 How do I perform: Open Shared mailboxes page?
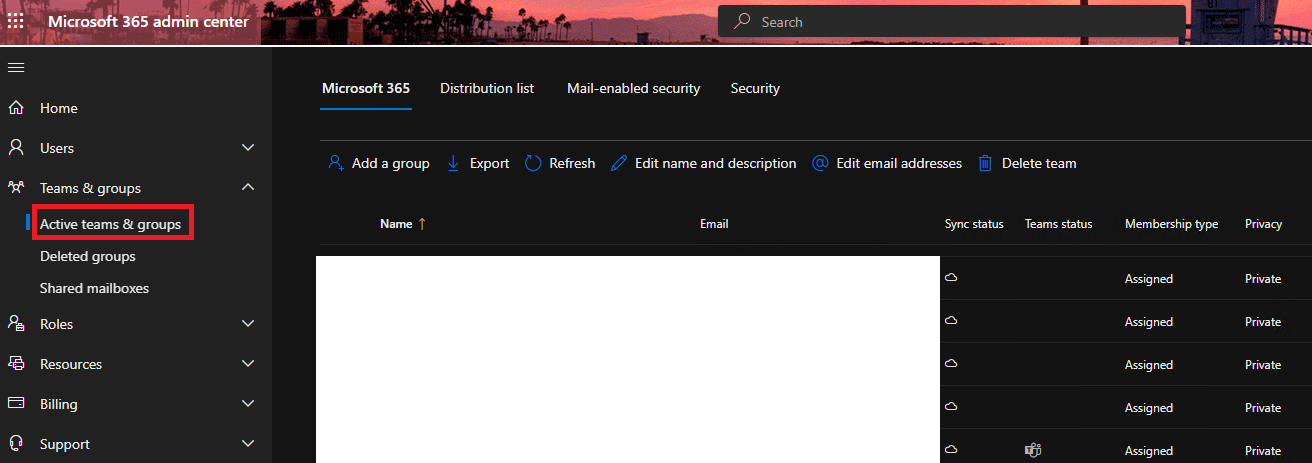pyautogui.click(x=94, y=288)
